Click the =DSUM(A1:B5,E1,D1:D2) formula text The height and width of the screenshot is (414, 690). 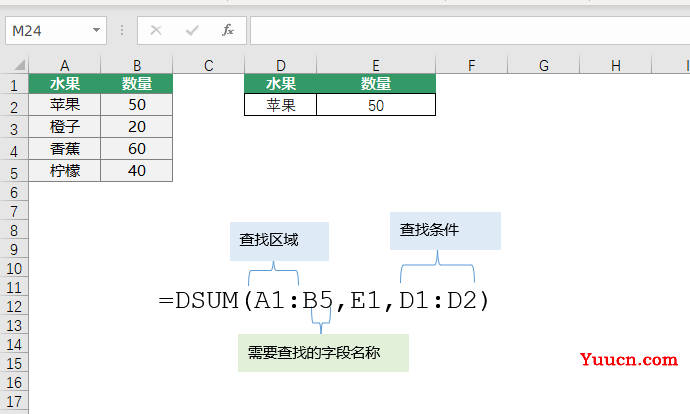point(324,301)
